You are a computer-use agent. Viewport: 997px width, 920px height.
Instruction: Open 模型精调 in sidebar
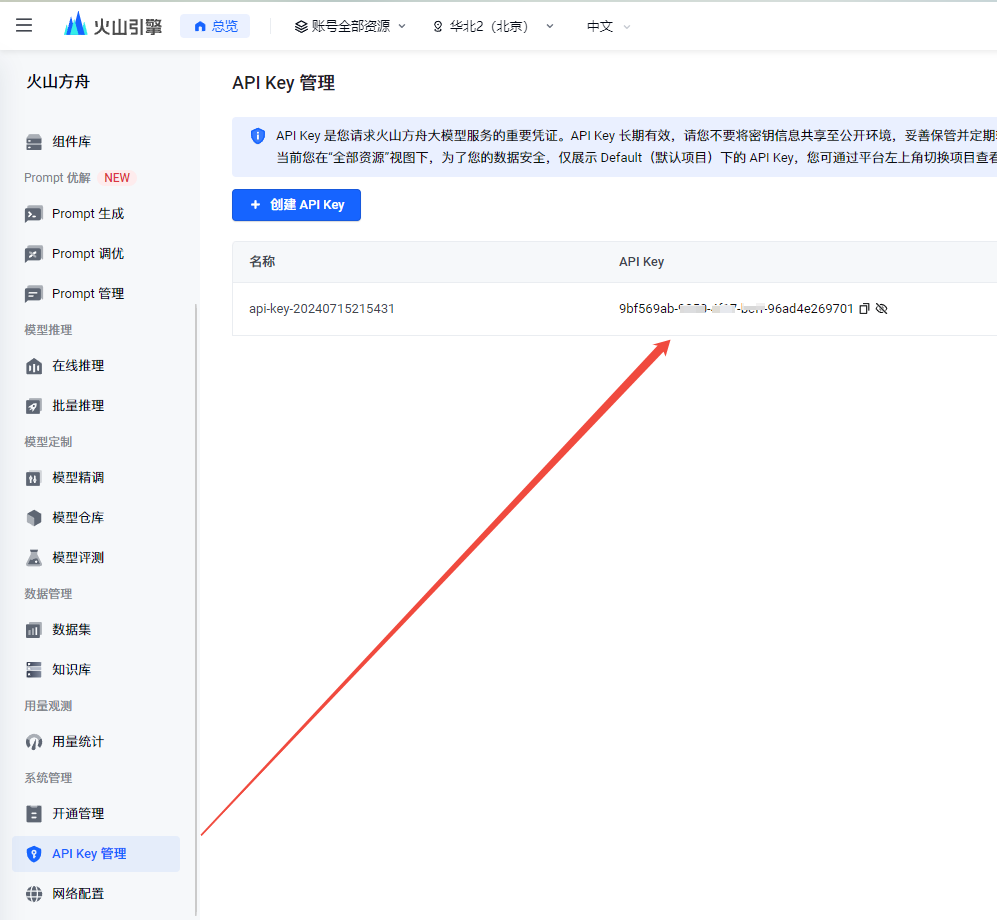[78, 477]
